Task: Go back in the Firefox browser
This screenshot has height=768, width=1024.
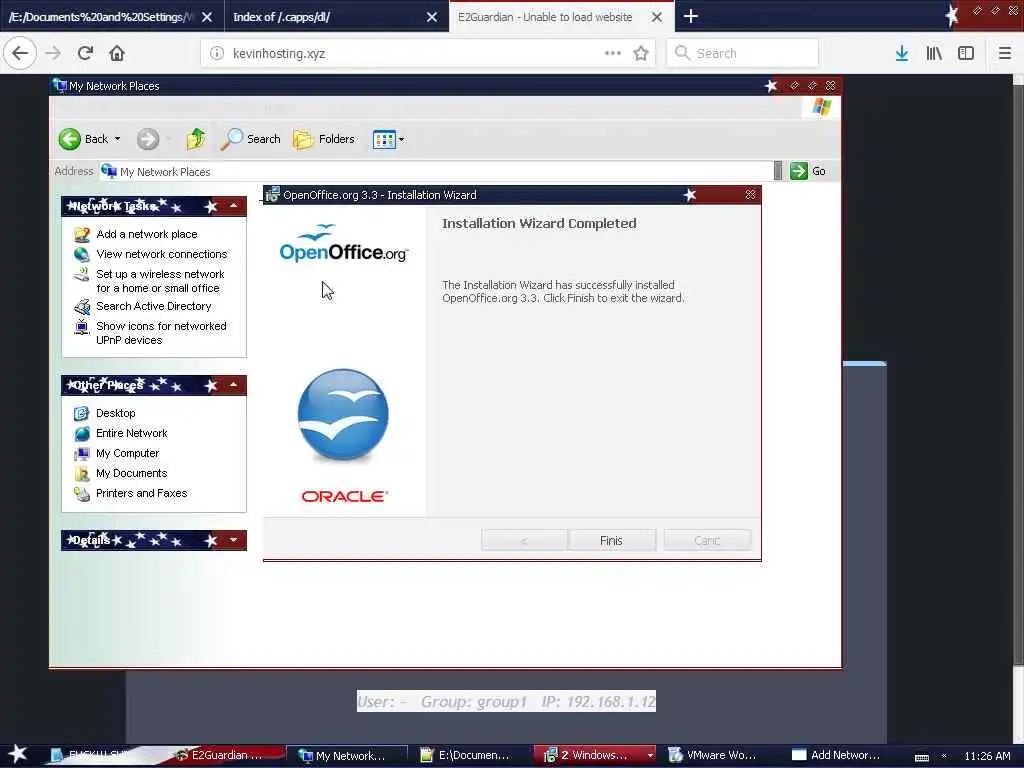Action: click(x=20, y=53)
